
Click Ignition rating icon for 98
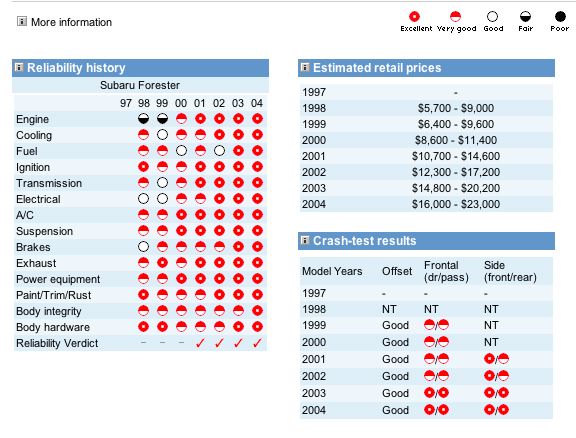tap(143, 167)
